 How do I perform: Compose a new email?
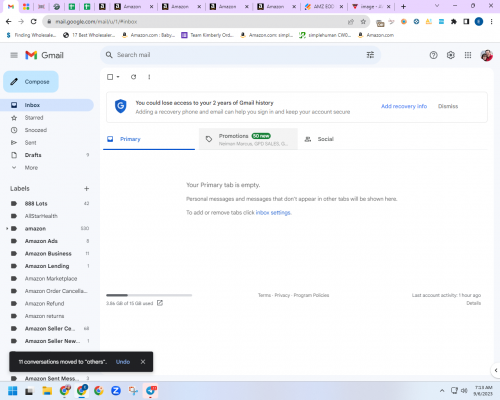[31, 82]
